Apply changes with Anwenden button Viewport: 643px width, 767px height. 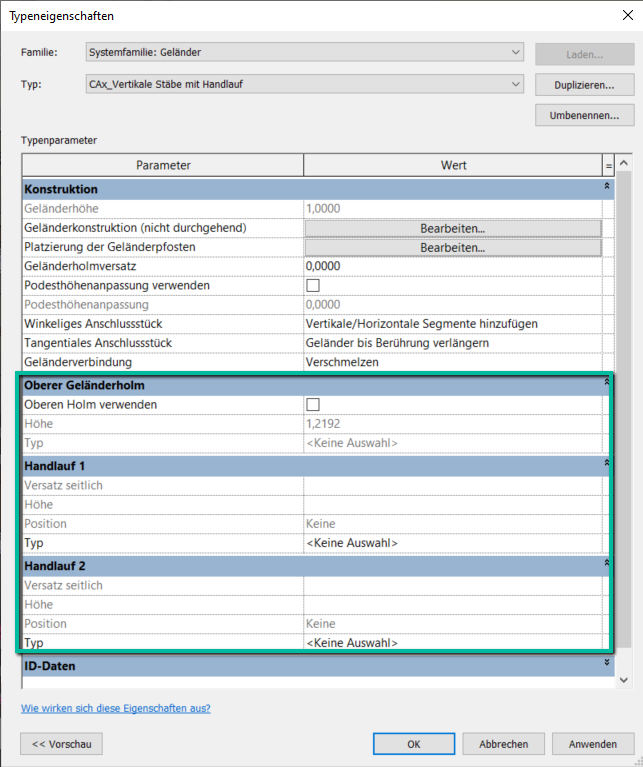point(592,744)
